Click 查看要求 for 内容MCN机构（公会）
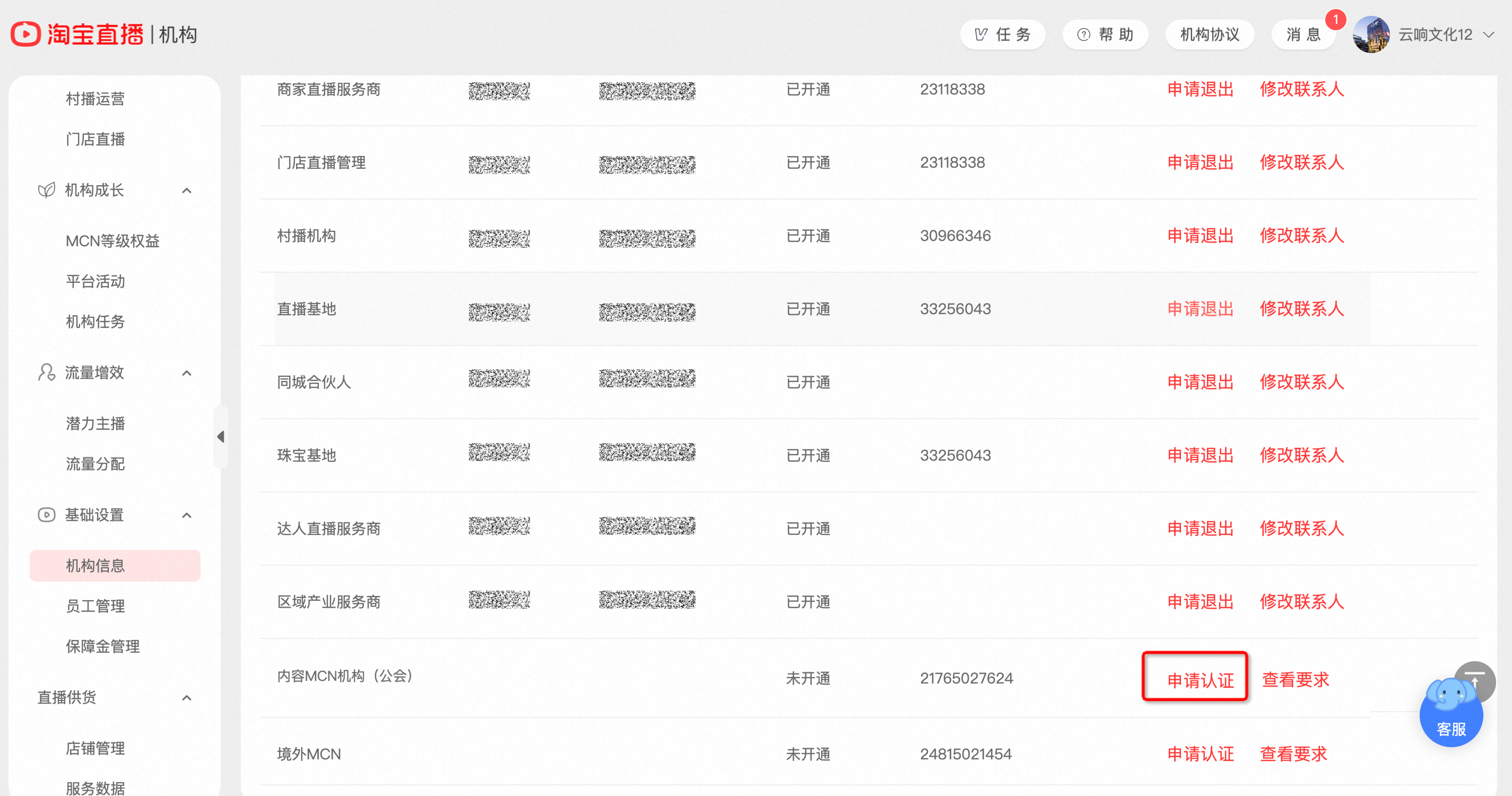The height and width of the screenshot is (796, 1512). click(x=1296, y=680)
